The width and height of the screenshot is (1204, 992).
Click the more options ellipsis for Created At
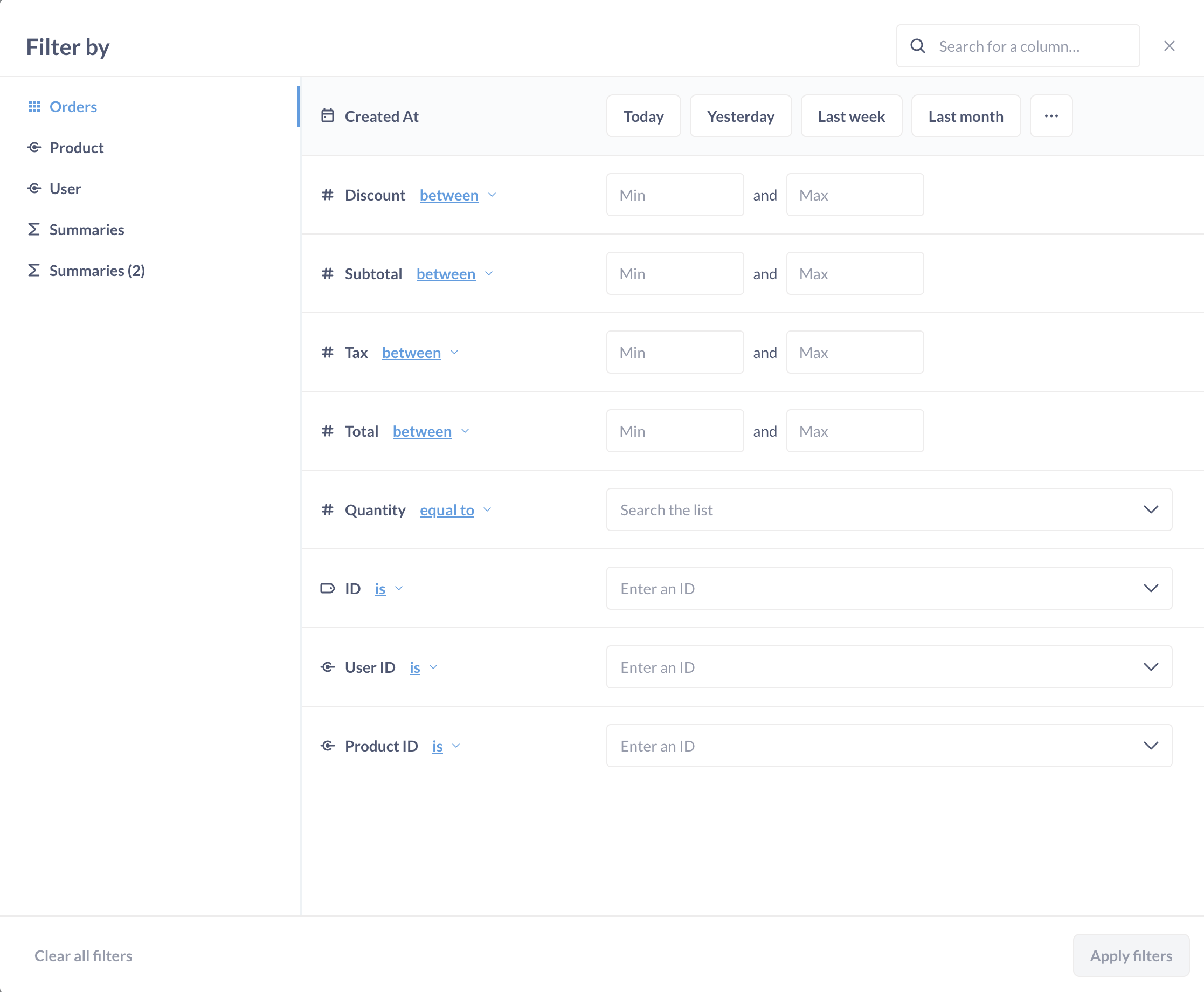coord(1051,116)
